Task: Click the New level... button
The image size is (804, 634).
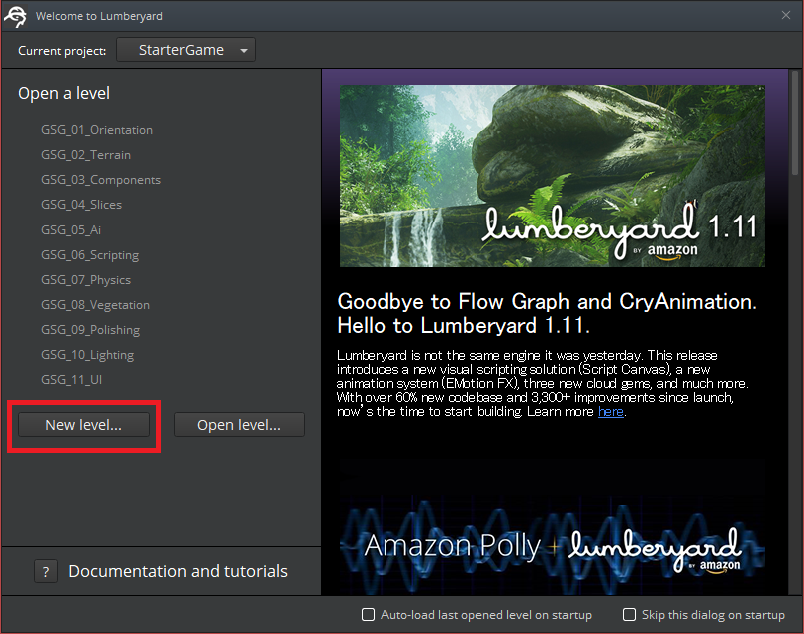Action: coord(84,425)
